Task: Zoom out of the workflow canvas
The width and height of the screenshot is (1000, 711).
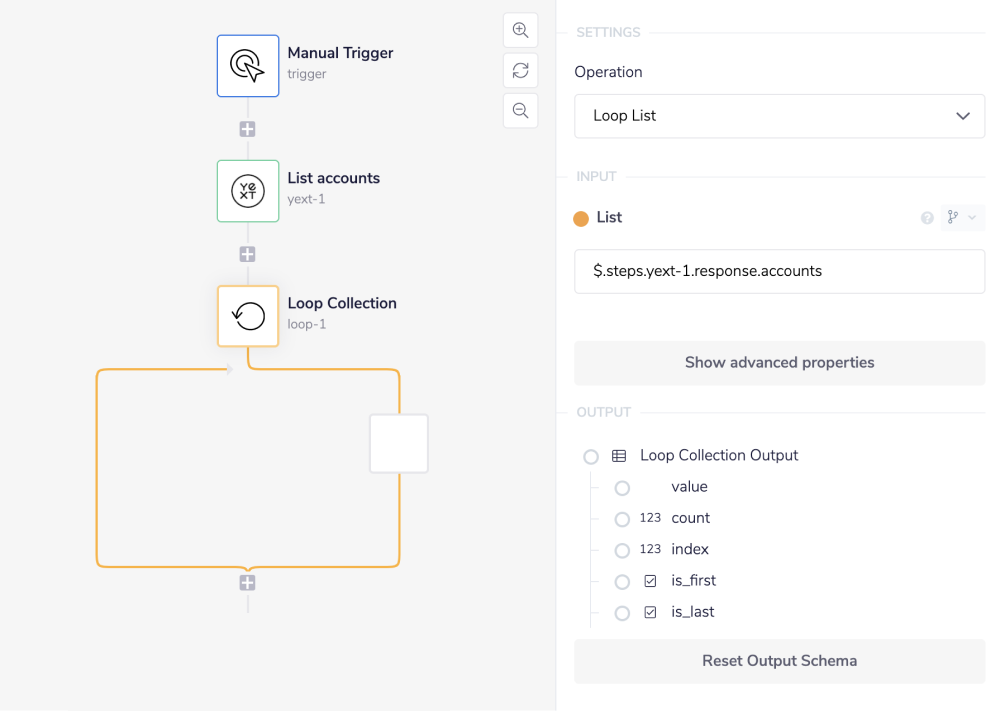Action: coord(520,110)
